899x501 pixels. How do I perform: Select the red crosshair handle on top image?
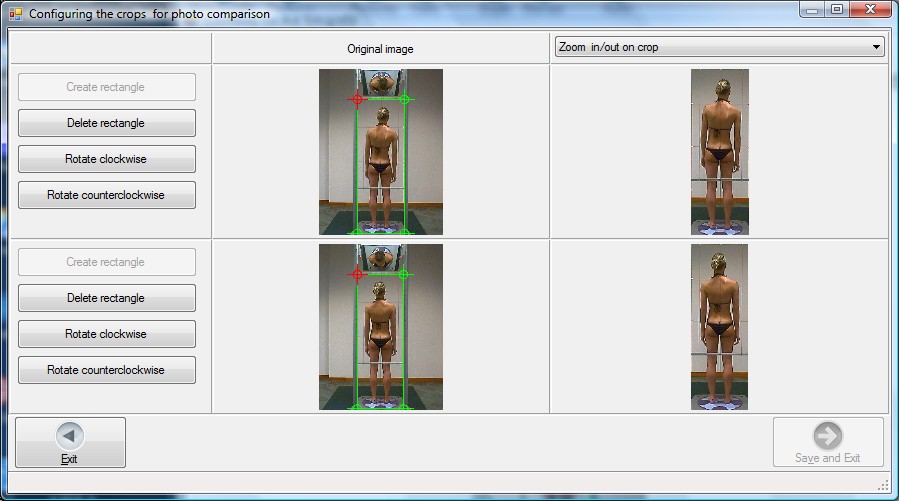pyautogui.click(x=357, y=100)
